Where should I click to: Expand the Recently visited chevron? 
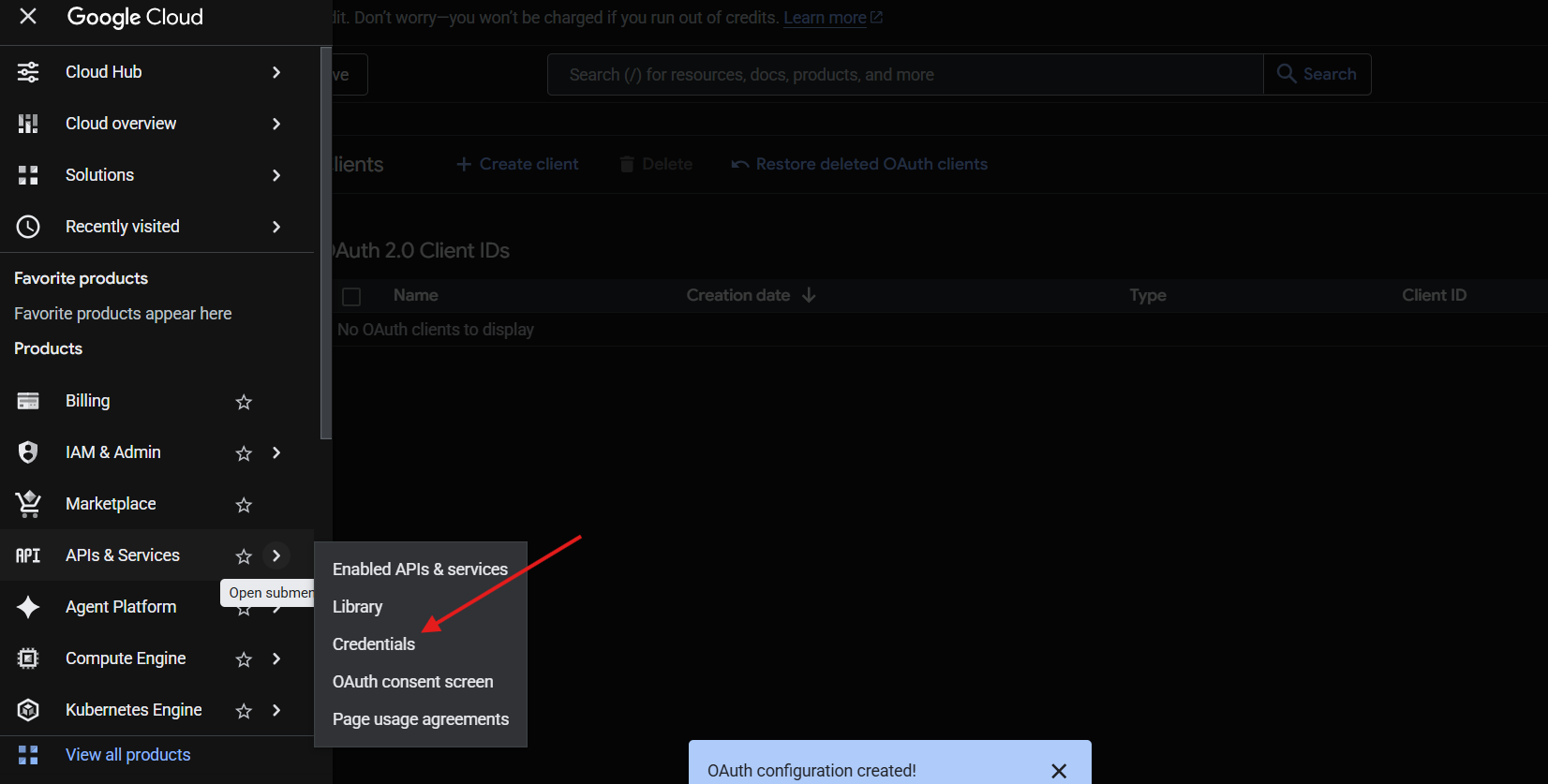pos(276,227)
